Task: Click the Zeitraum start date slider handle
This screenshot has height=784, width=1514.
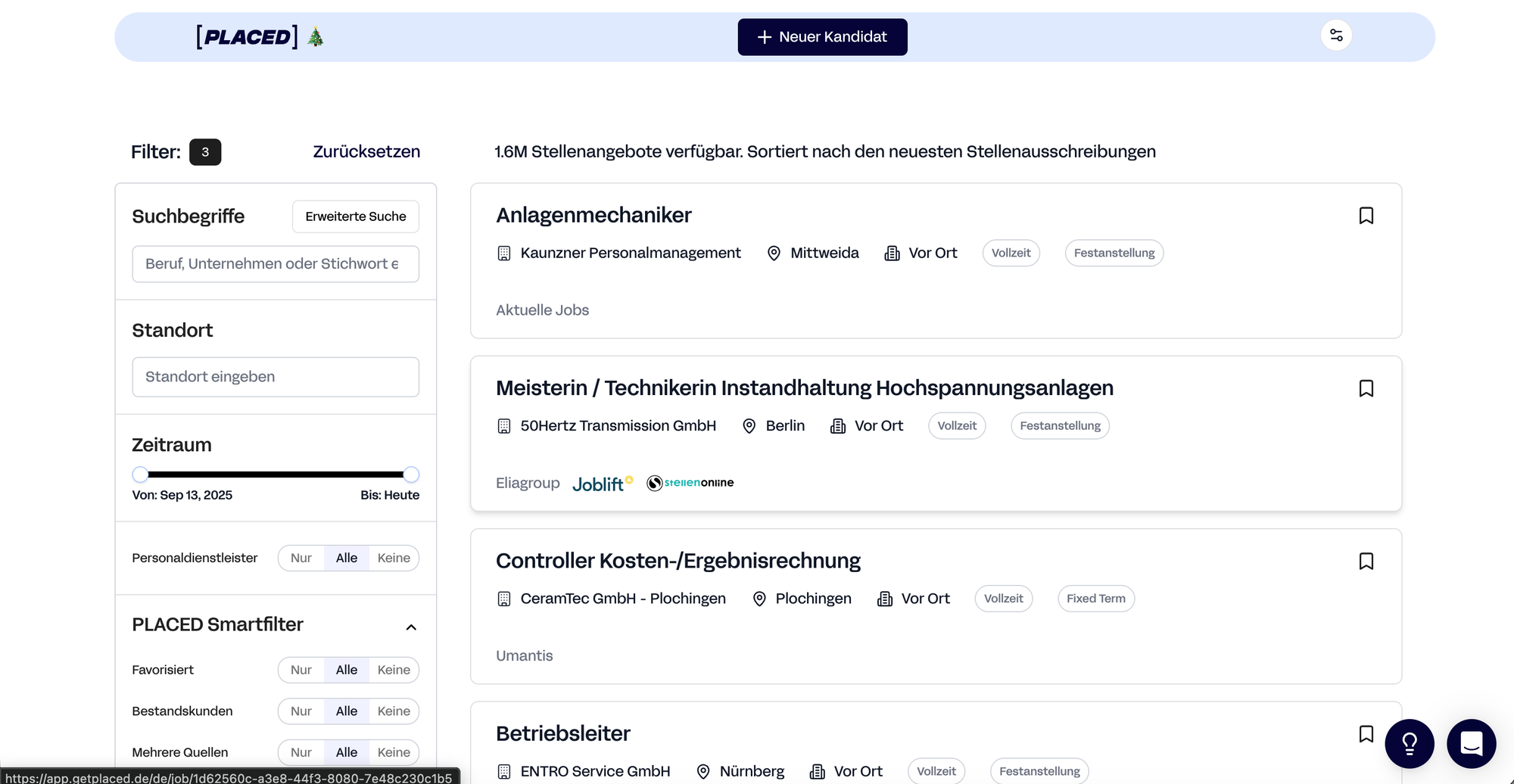Action: coord(140,474)
